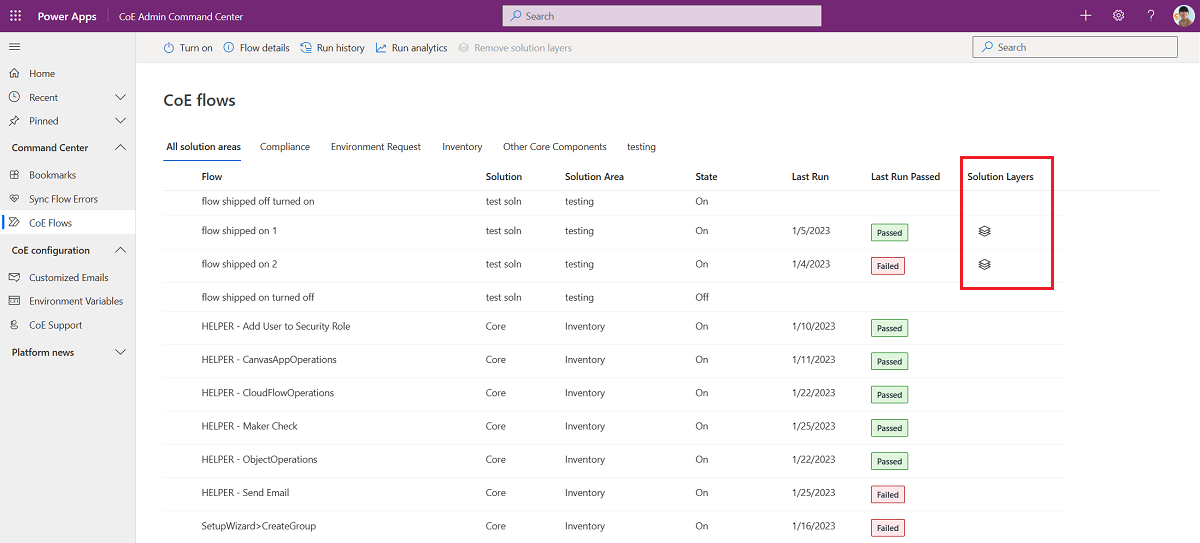The image size is (1200, 543).
Task: Select HELPER - CloudFlowOperations flow
Action: (x=268, y=393)
